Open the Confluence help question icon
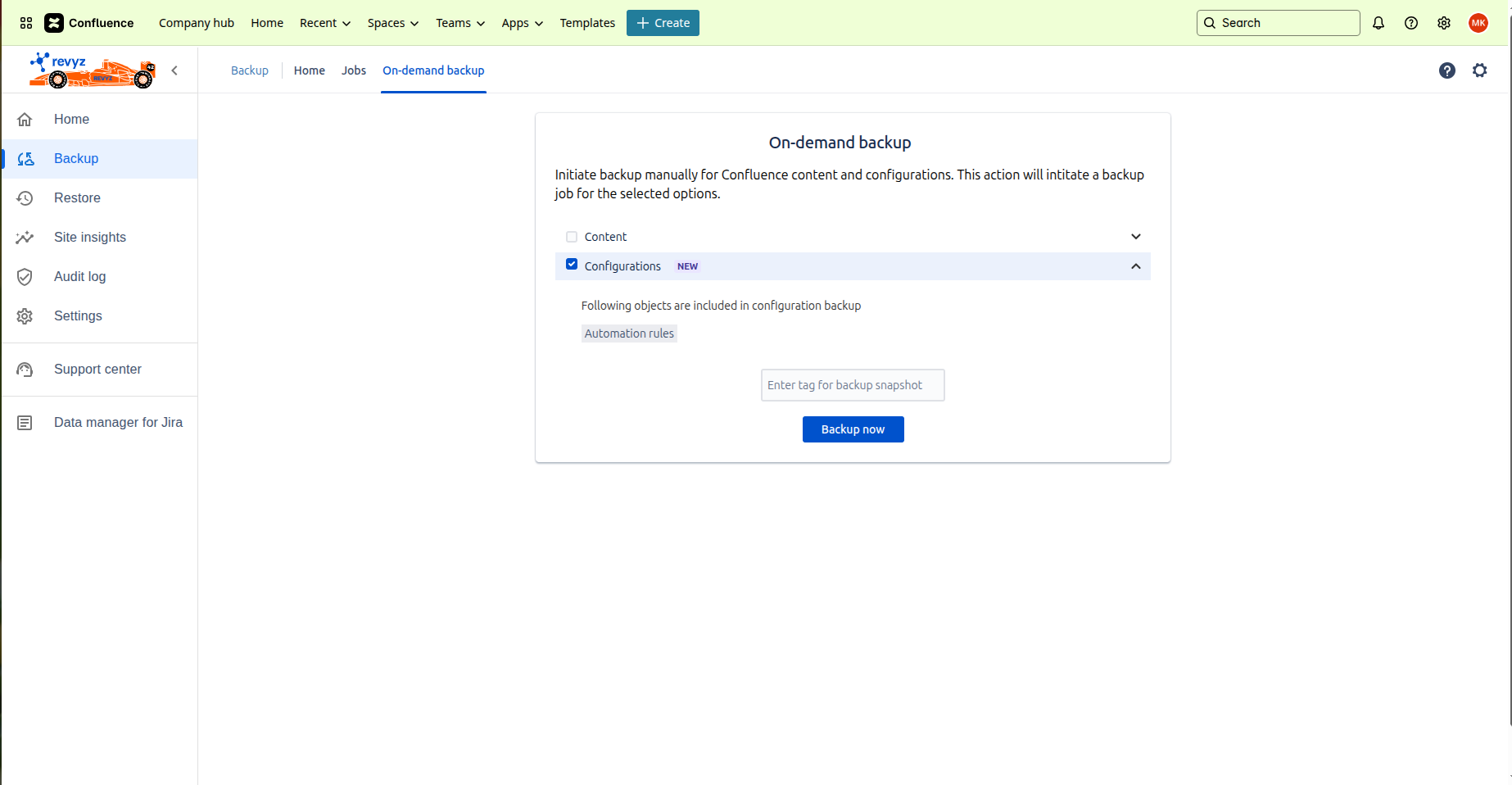Viewport: 1512px width, 785px height. click(1411, 23)
